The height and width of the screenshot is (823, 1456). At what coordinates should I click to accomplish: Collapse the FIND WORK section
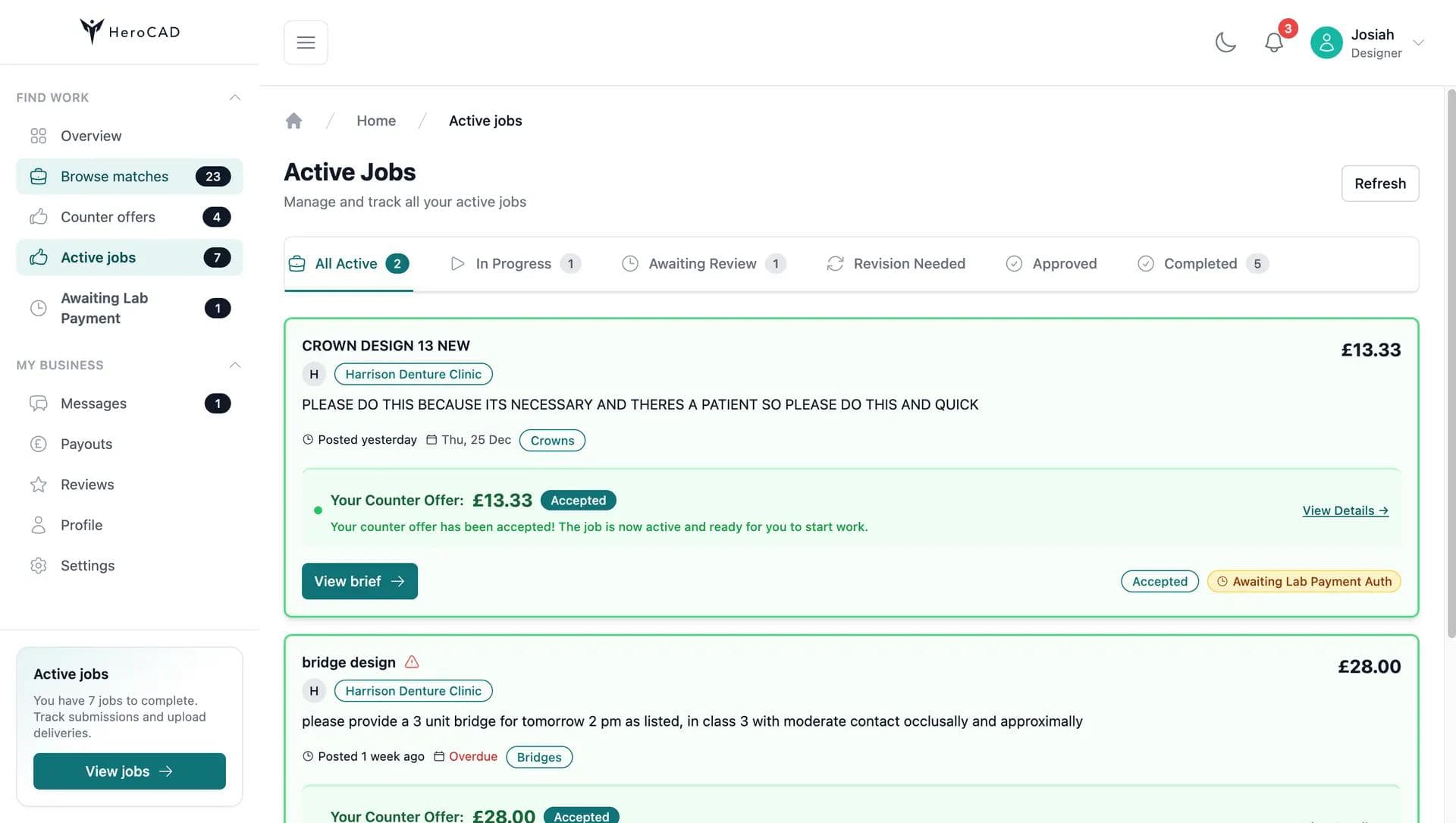coord(235,97)
